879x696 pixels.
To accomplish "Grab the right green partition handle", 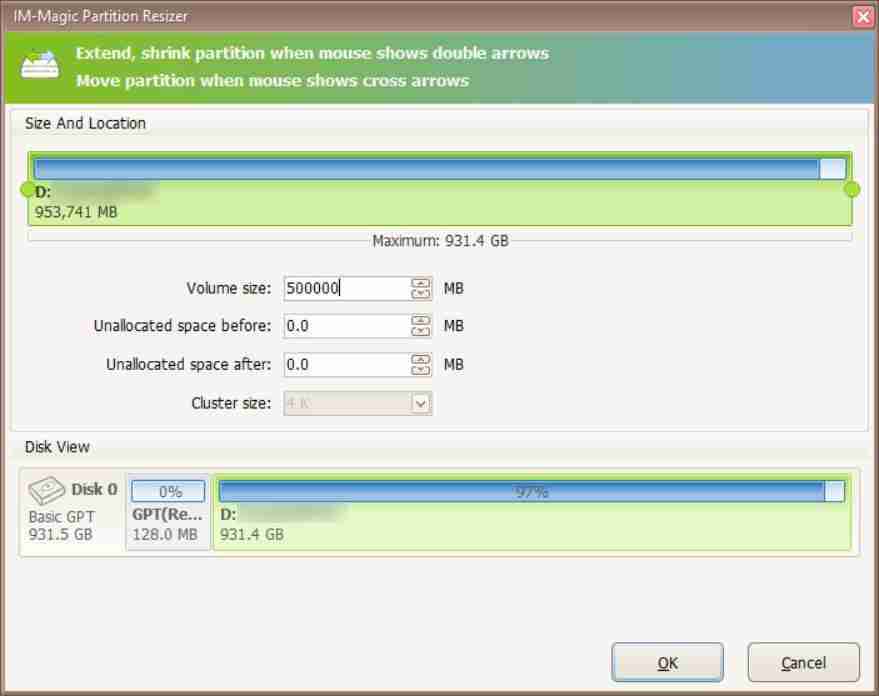I will (x=852, y=189).
